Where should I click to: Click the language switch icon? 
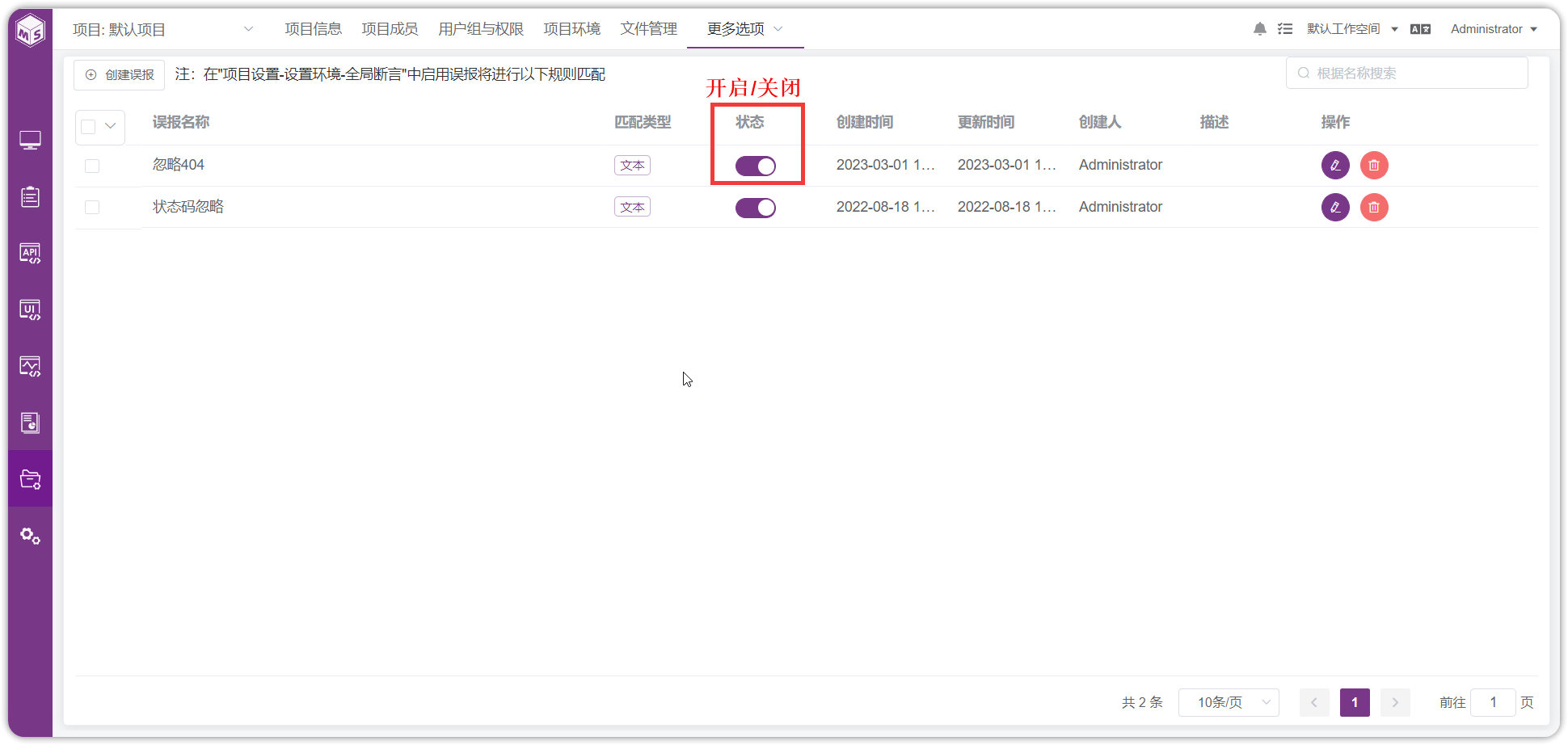click(x=1420, y=29)
